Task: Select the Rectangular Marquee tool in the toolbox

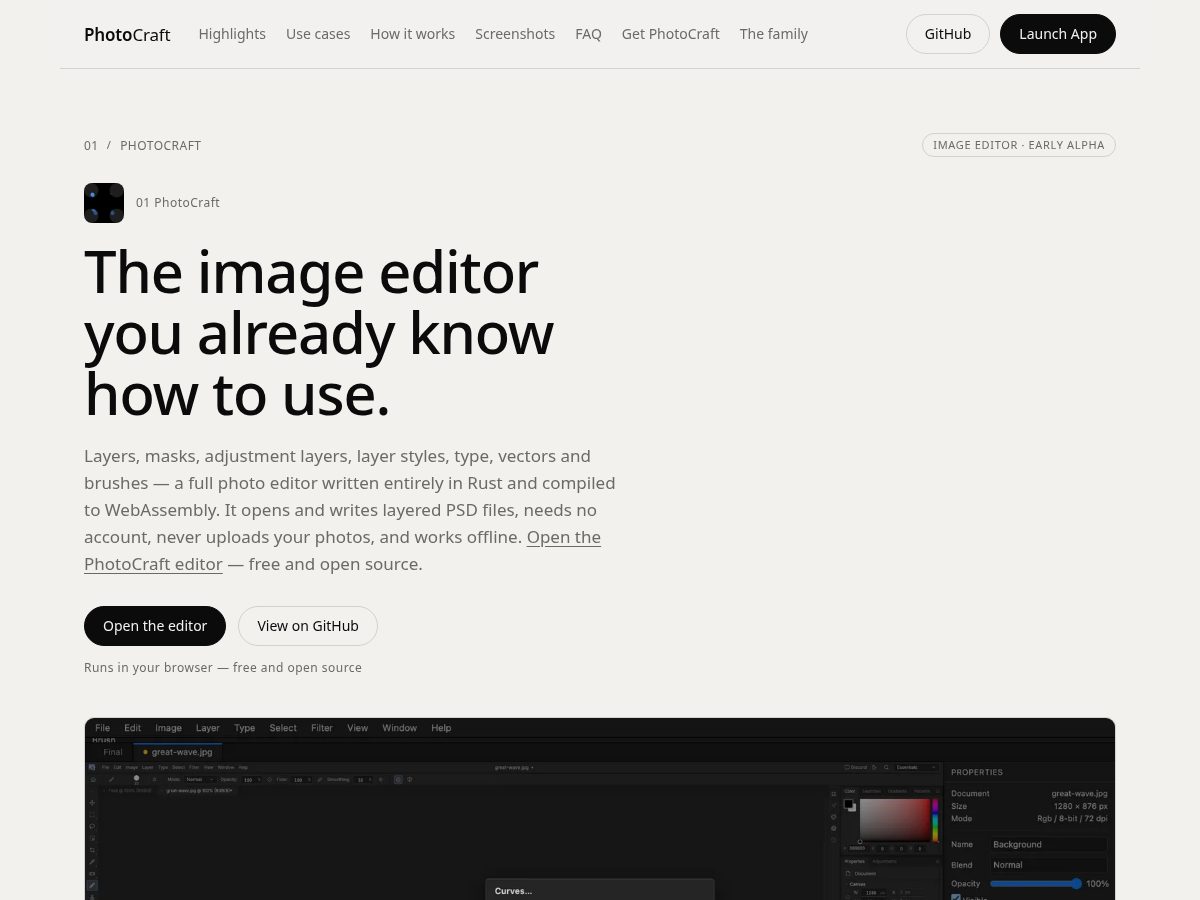Action: coord(92,814)
